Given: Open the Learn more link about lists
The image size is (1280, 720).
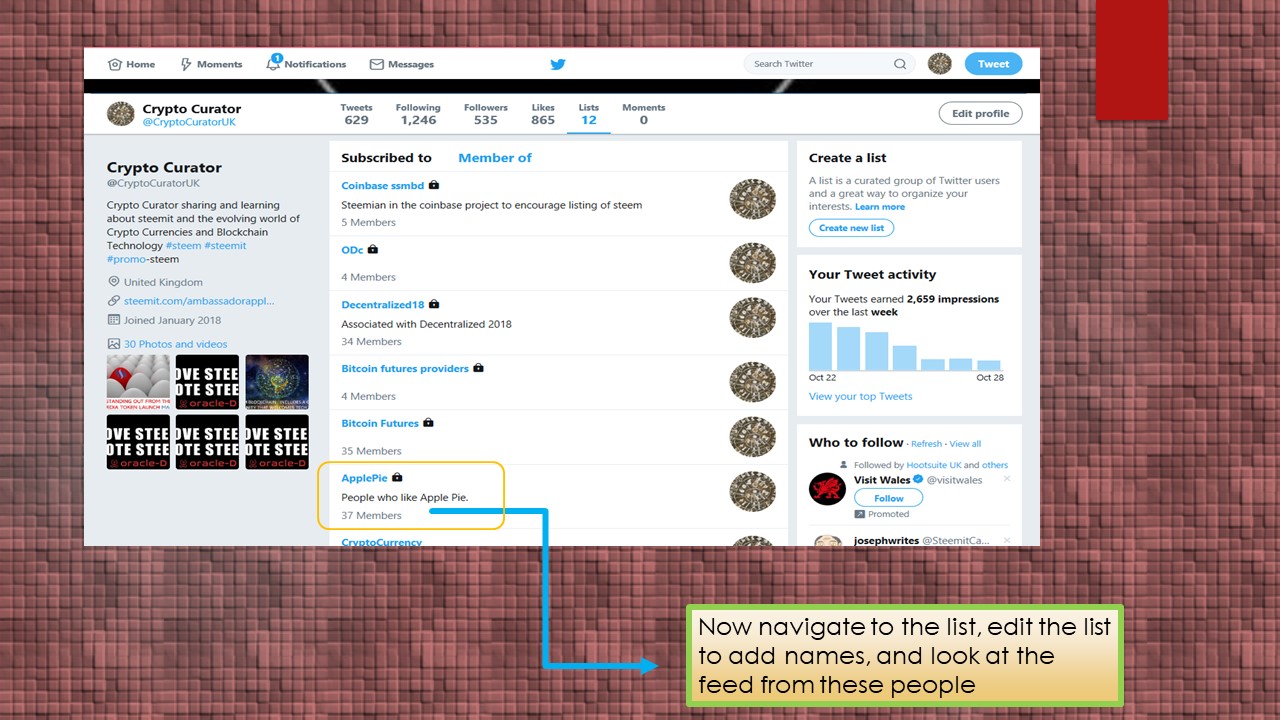Looking at the screenshot, I should (x=880, y=207).
